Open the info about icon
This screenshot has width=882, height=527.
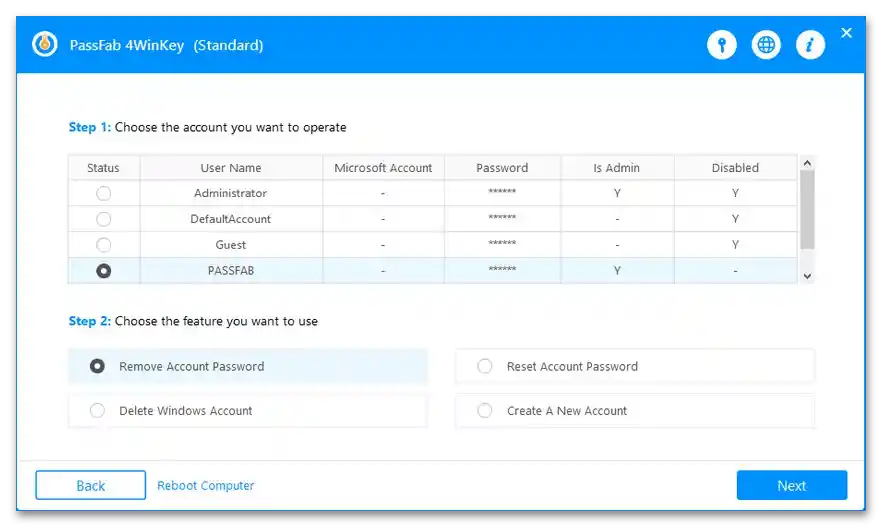pos(811,45)
